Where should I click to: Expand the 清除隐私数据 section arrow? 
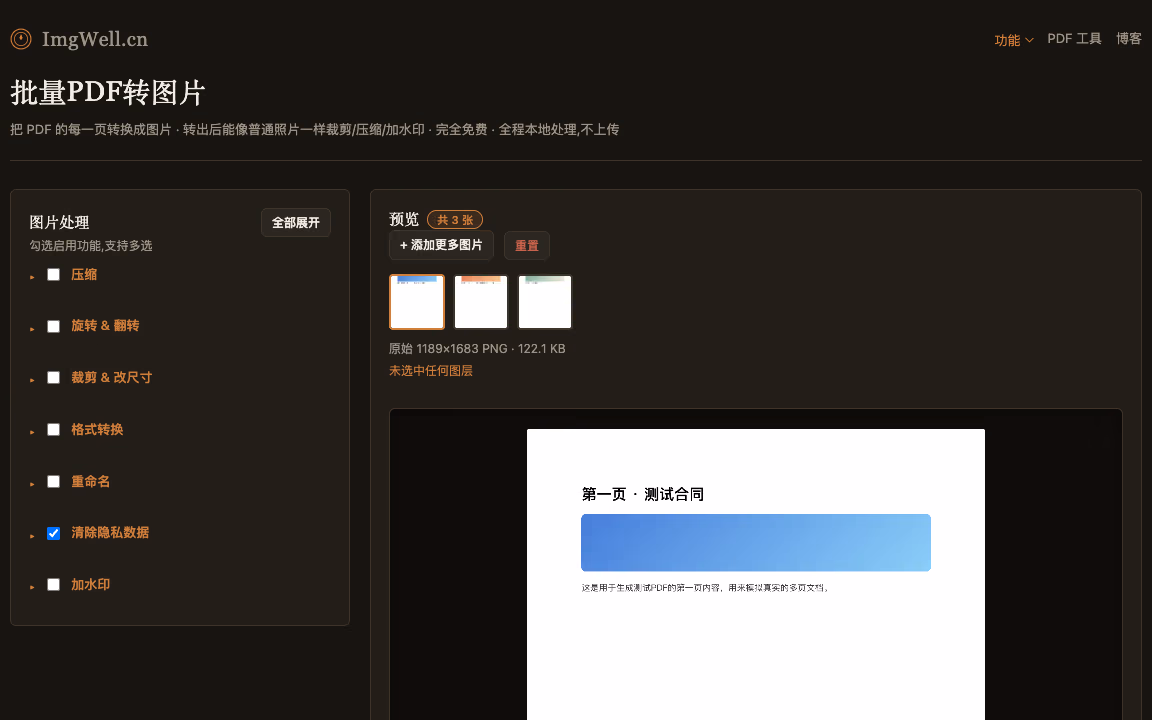click(32, 536)
